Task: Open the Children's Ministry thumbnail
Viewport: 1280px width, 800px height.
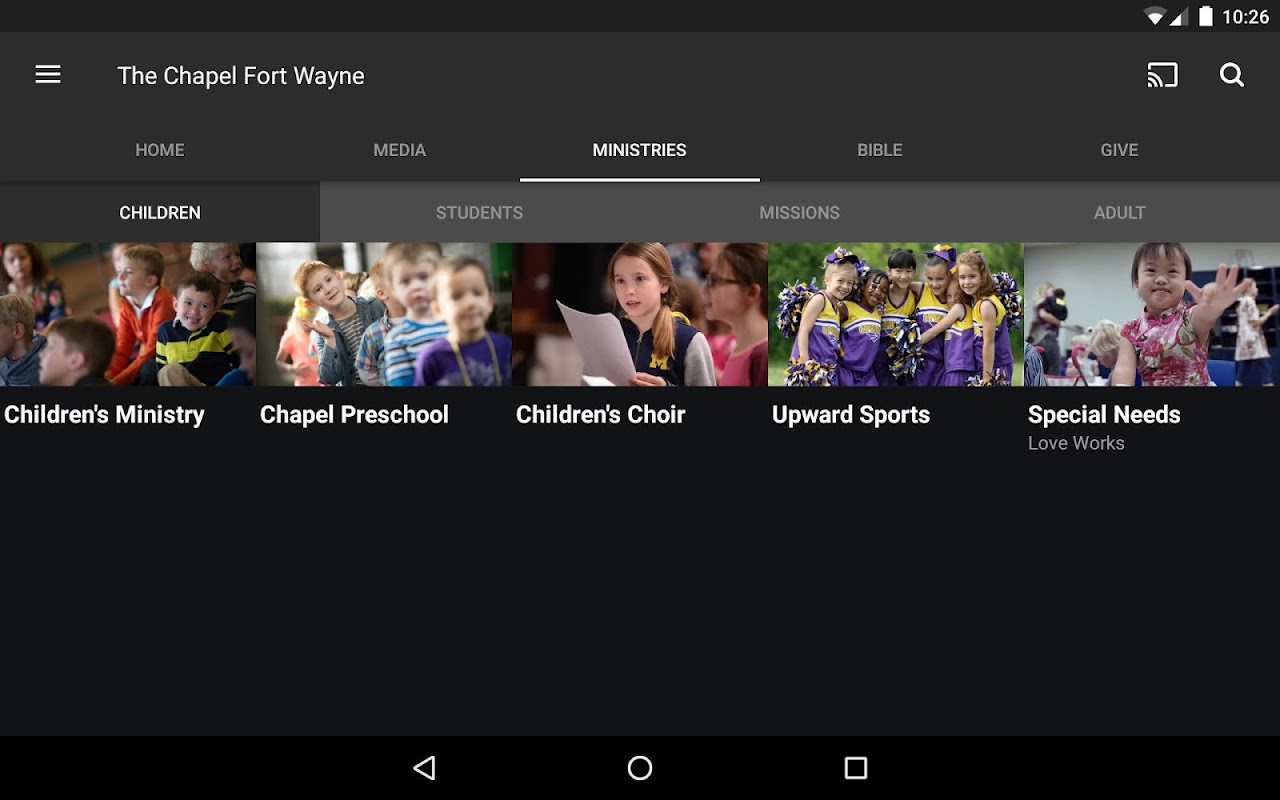Action: [x=128, y=314]
